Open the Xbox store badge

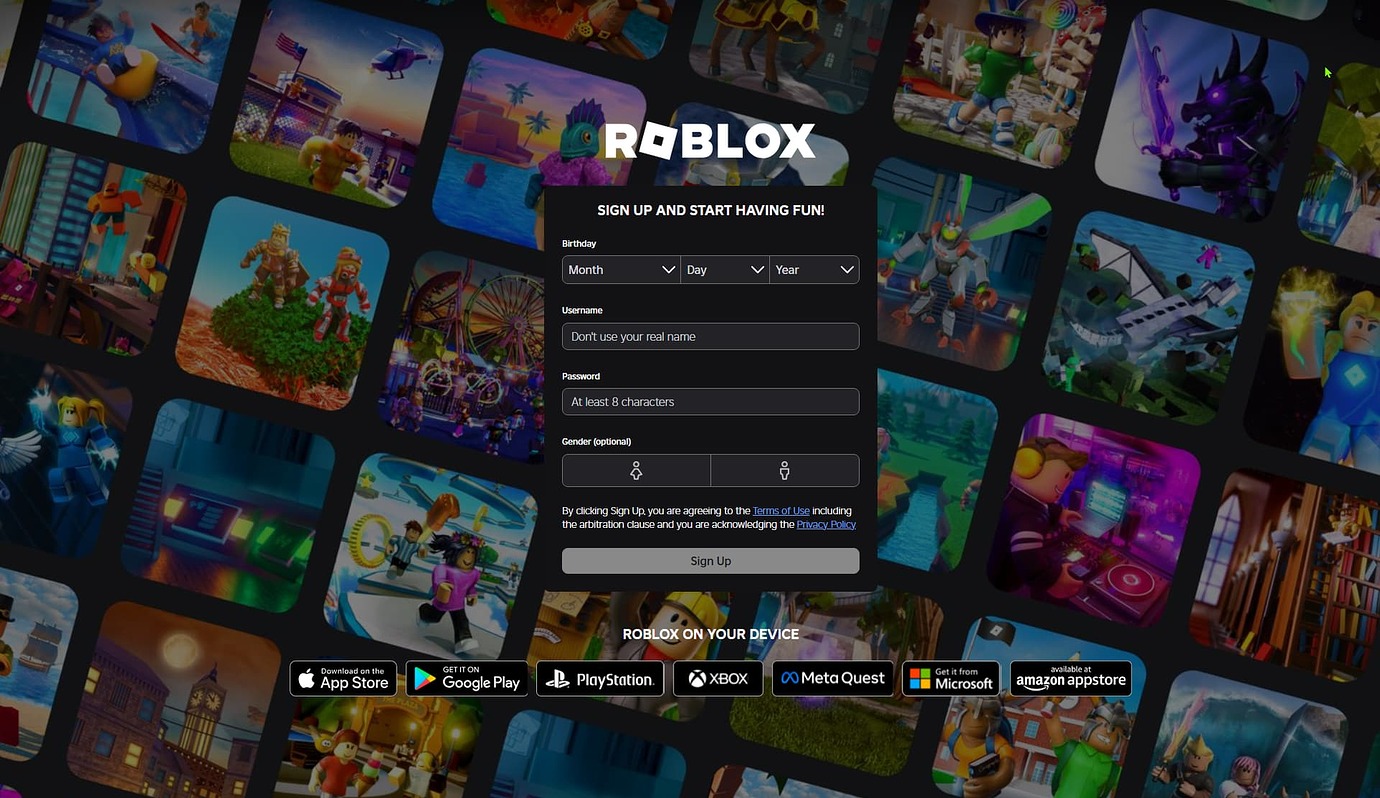718,678
